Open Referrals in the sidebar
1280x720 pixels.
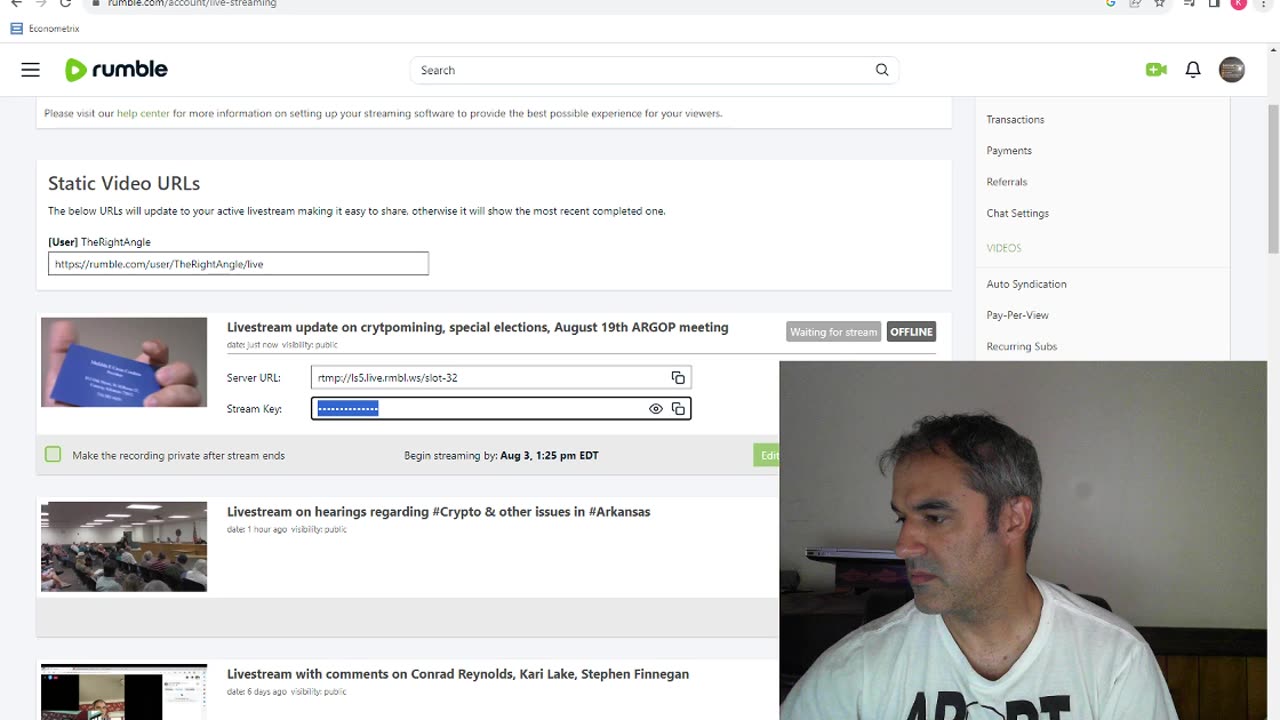click(x=1007, y=182)
